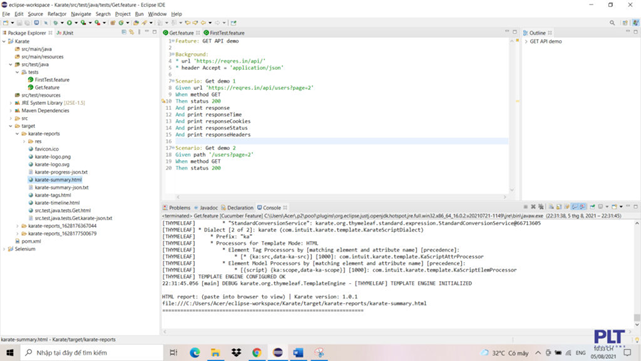Open the Navigate menu
This screenshot has height=361, width=641.
point(81,14)
